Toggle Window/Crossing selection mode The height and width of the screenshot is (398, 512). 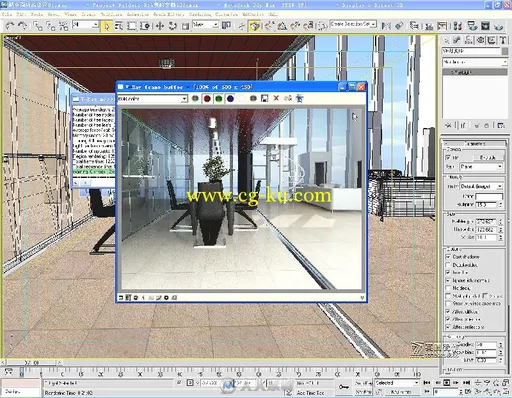tap(145, 26)
